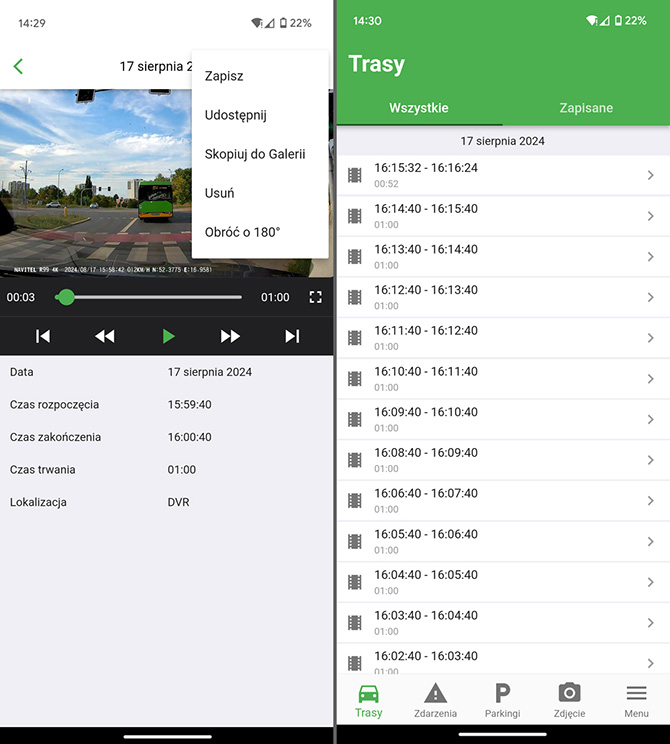
Task: Click the Lokalizacja value DVR
Action: pyautogui.click(x=178, y=502)
